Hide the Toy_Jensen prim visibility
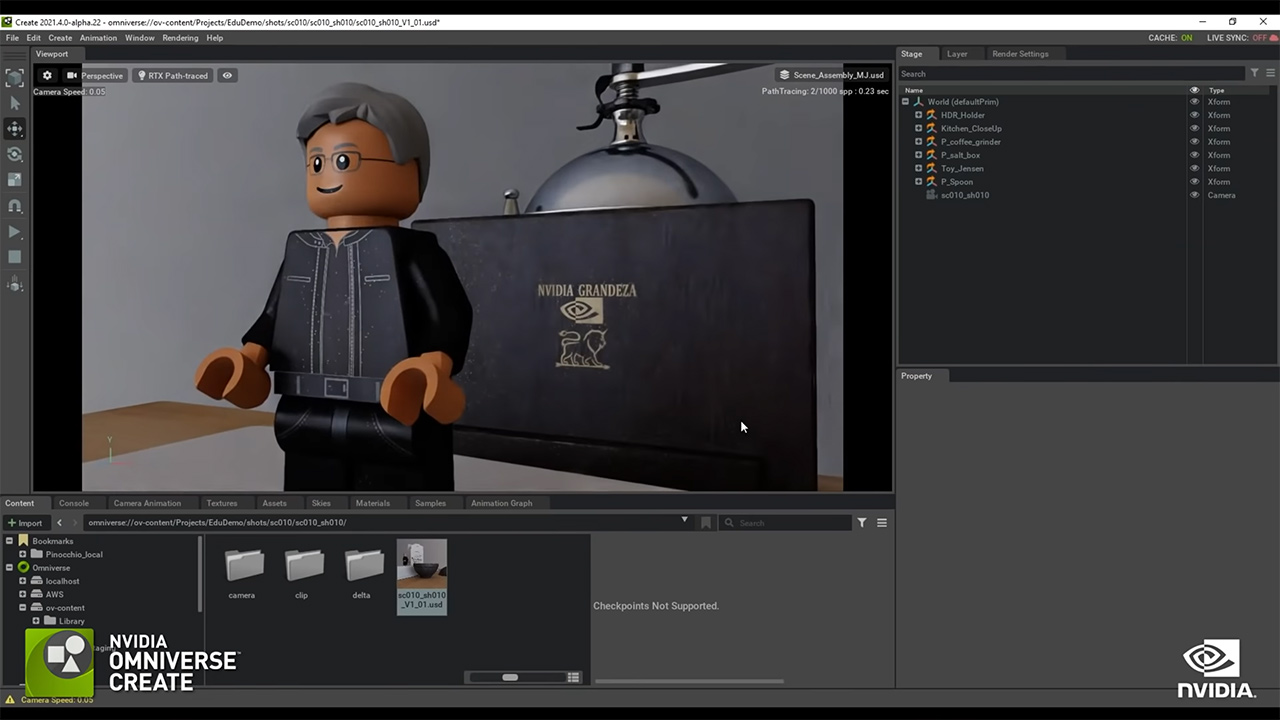The width and height of the screenshot is (1280, 720). [1194, 168]
